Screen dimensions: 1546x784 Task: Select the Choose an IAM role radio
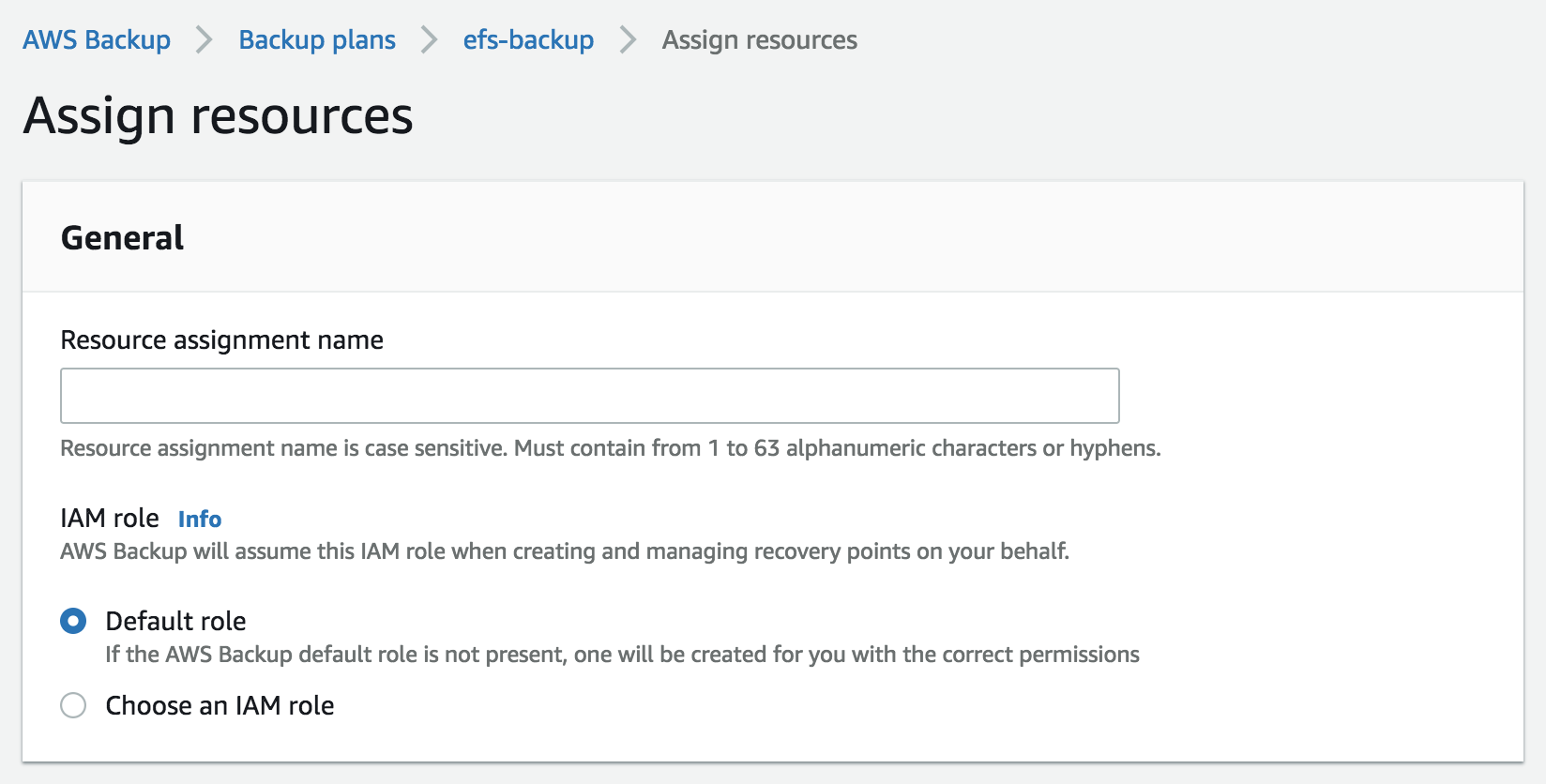coord(73,705)
